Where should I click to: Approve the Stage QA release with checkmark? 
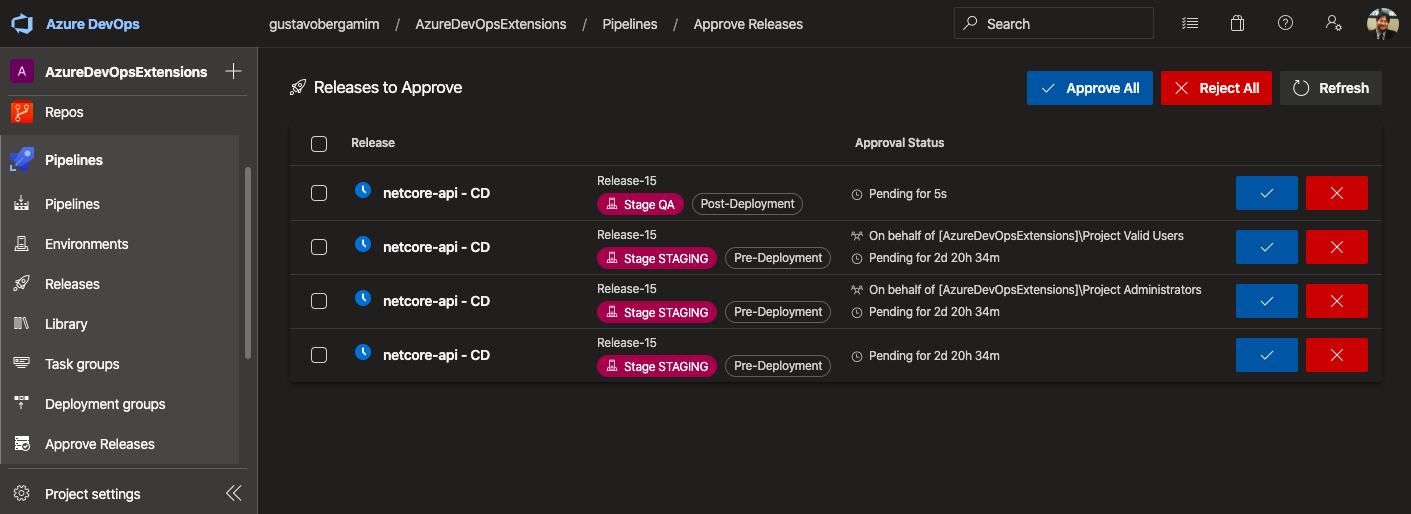pyautogui.click(x=1266, y=193)
